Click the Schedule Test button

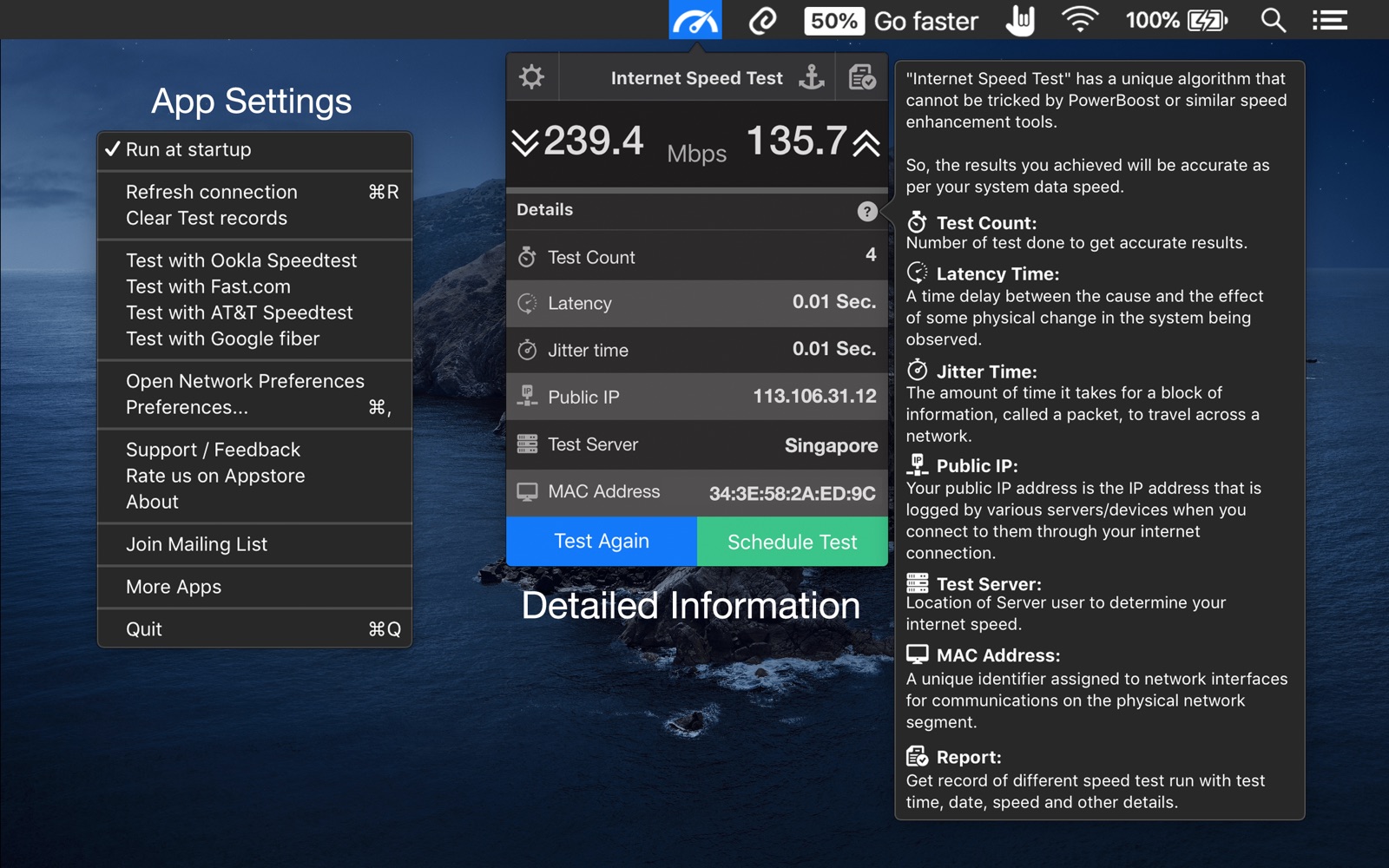click(793, 542)
